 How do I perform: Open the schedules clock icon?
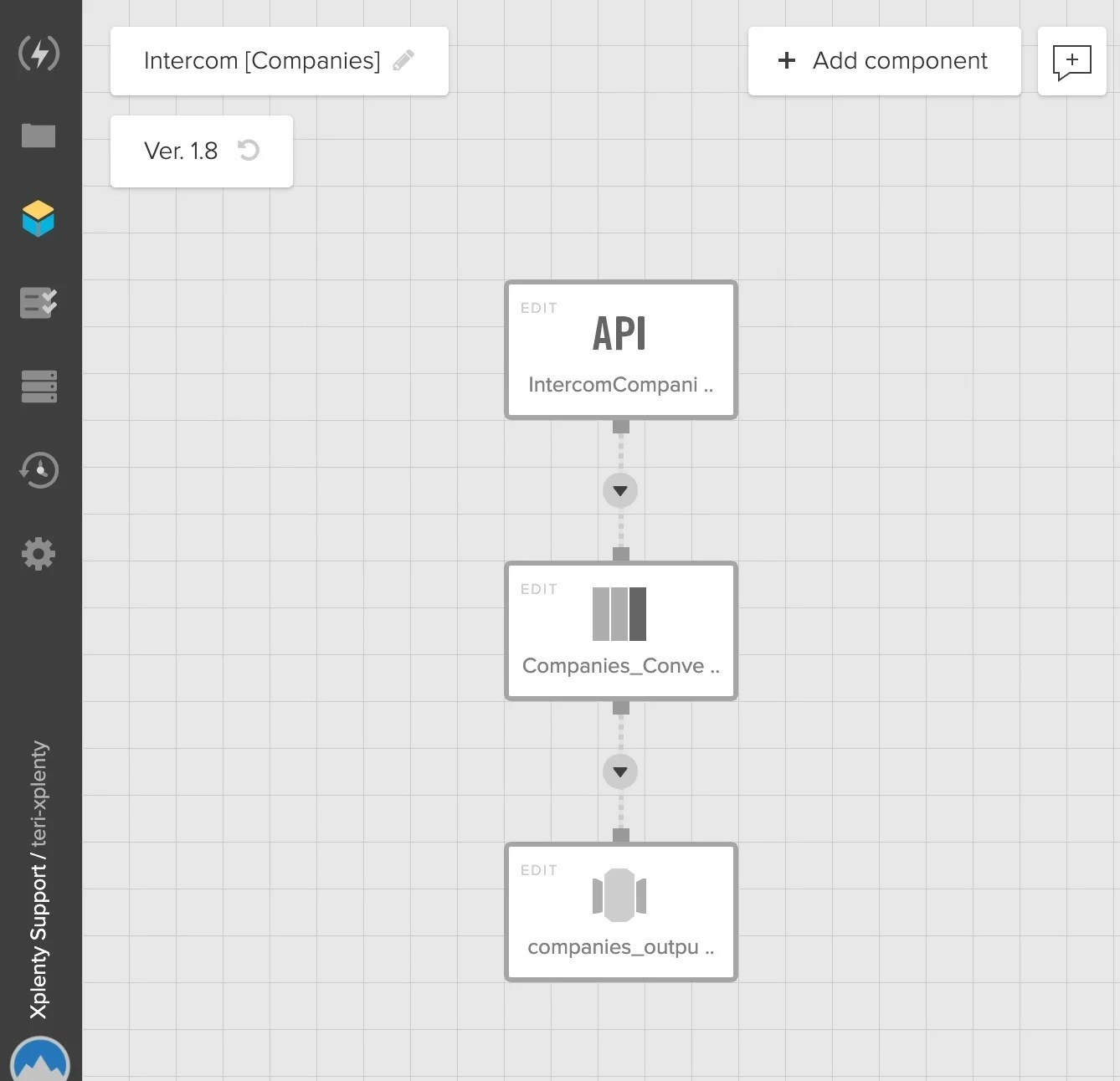[x=39, y=469]
